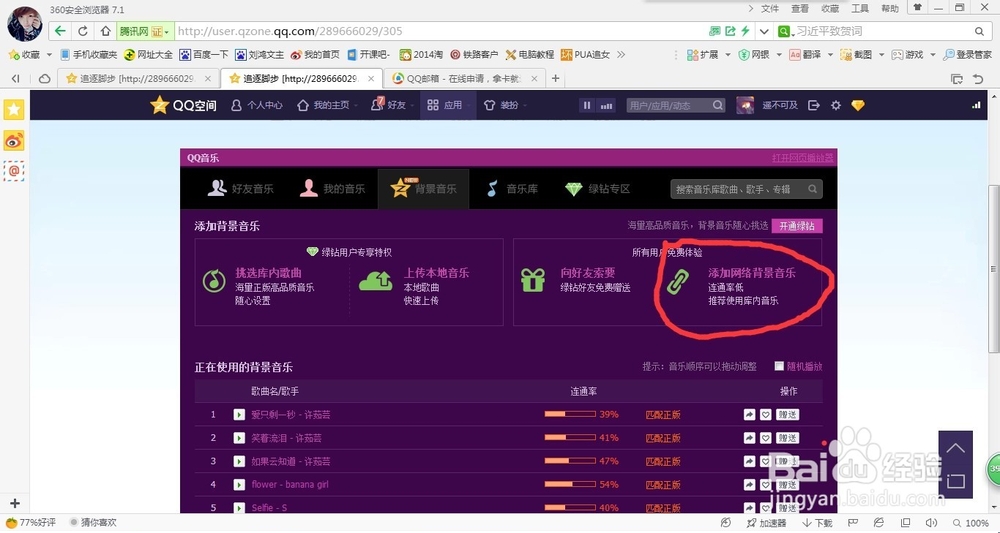Switch to 好友音乐 tab
1000x533 pixels.
point(240,189)
